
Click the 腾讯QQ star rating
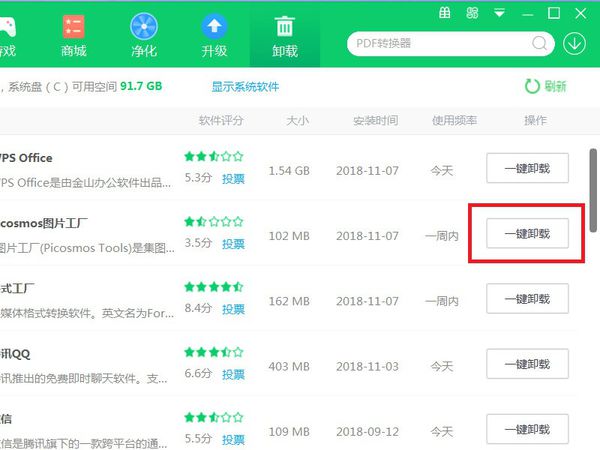pos(214,352)
